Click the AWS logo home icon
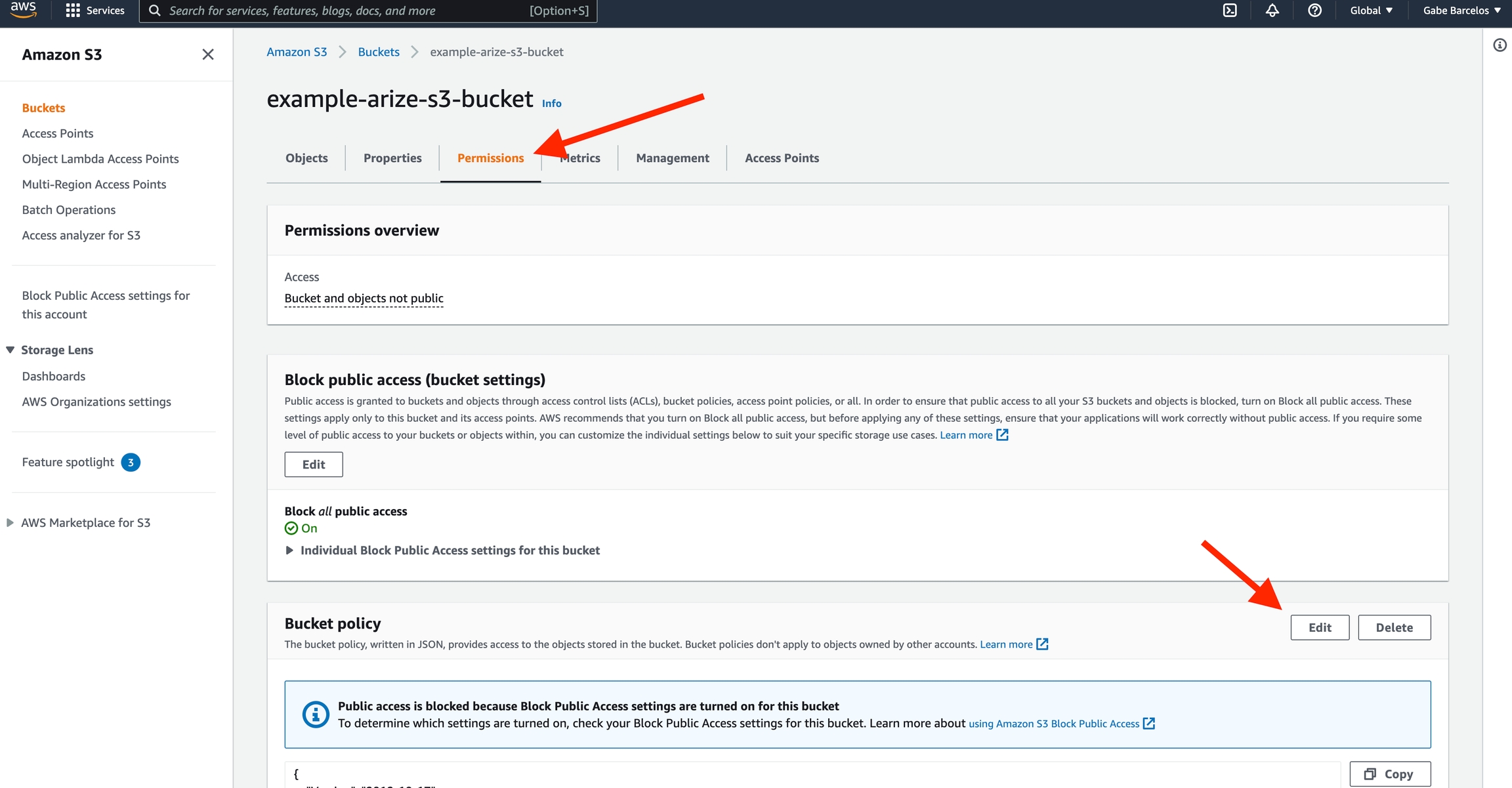Image resolution: width=1512 pixels, height=788 pixels. (x=24, y=10)
